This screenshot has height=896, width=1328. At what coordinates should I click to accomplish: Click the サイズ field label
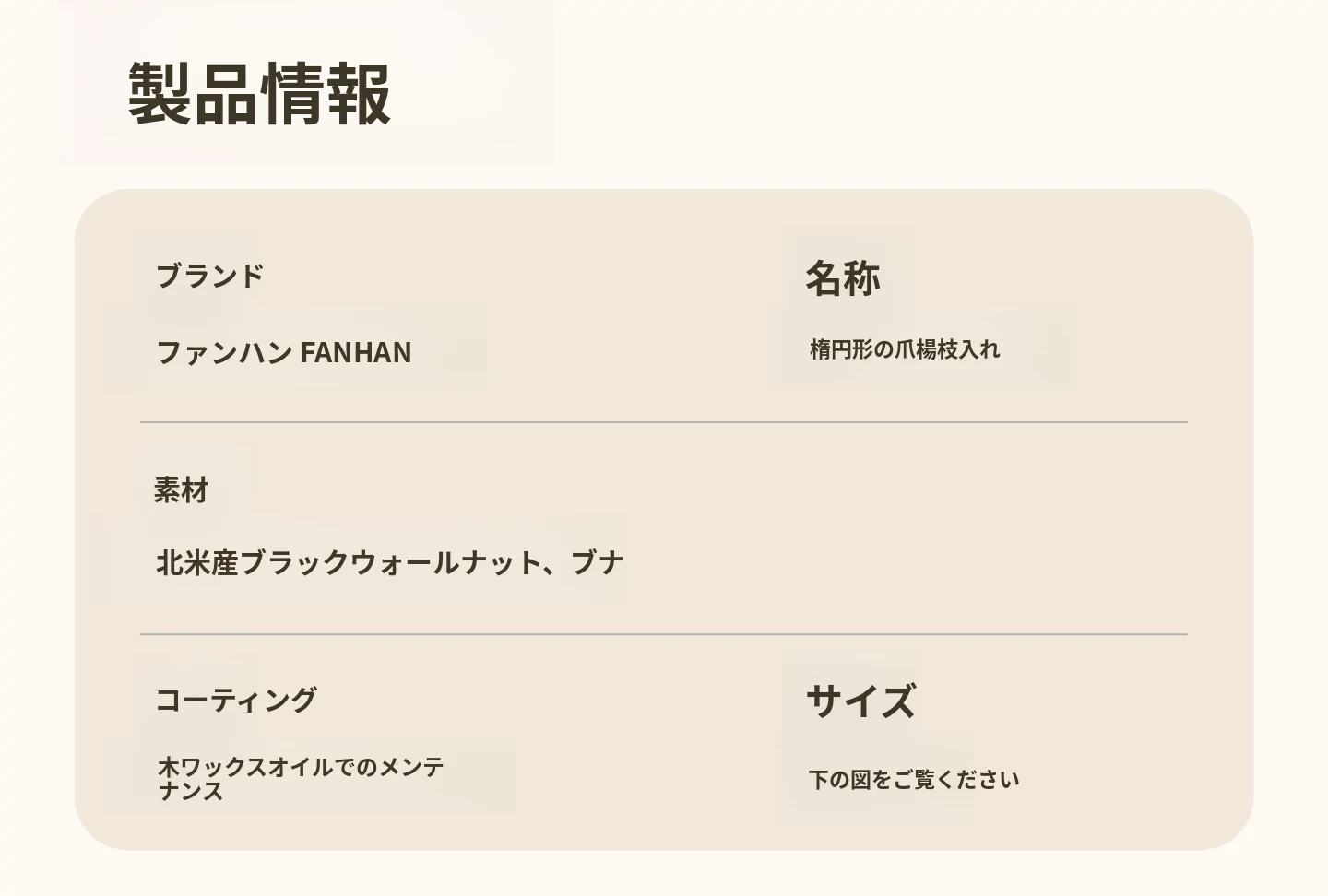860,701
